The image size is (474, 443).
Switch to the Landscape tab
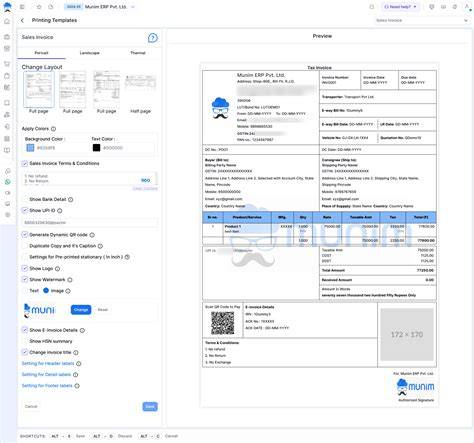click(89, 53)
